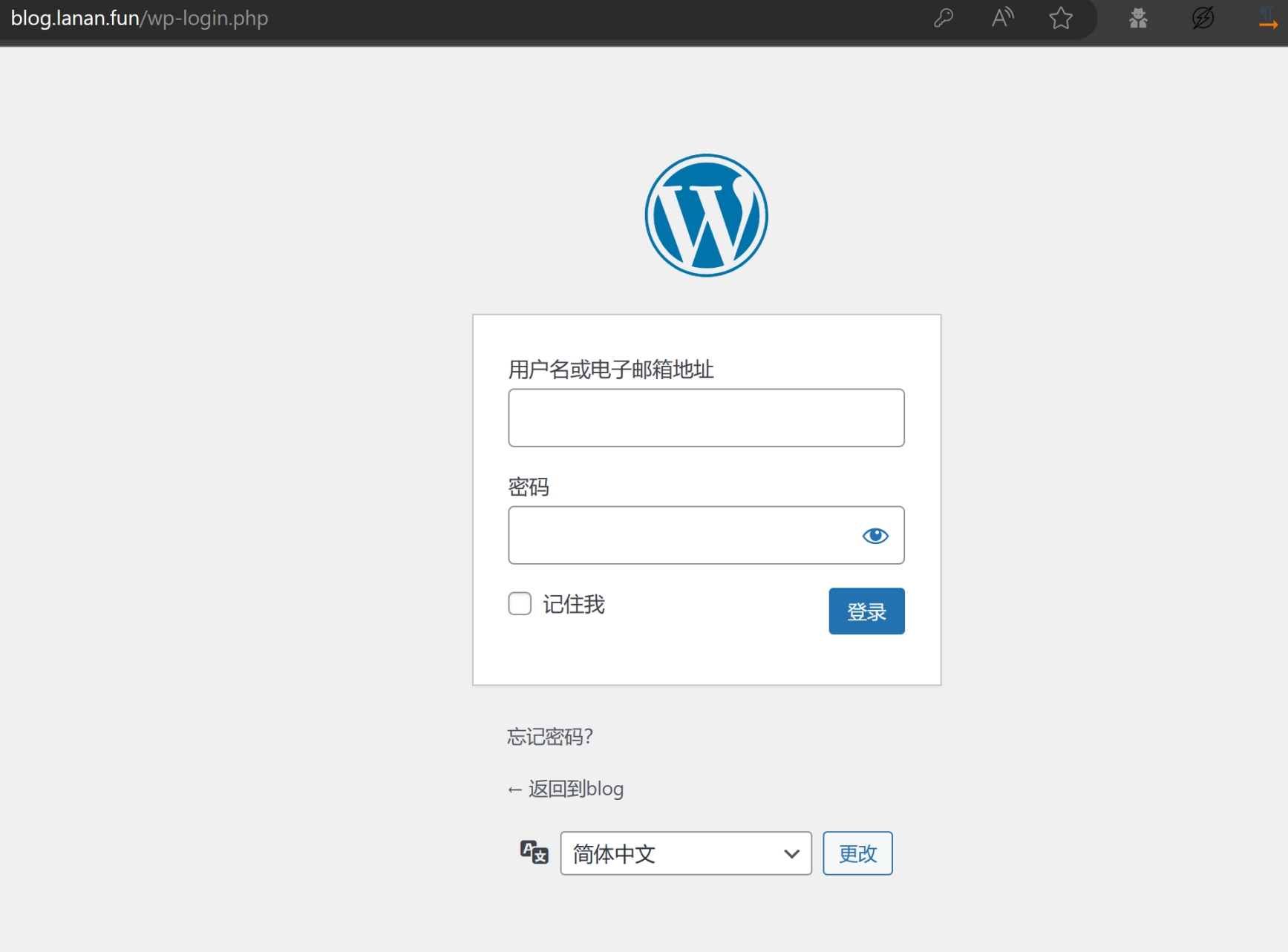1288x952 pixels.
Task: Click the 记住我 label text
Action: [574, 605]
